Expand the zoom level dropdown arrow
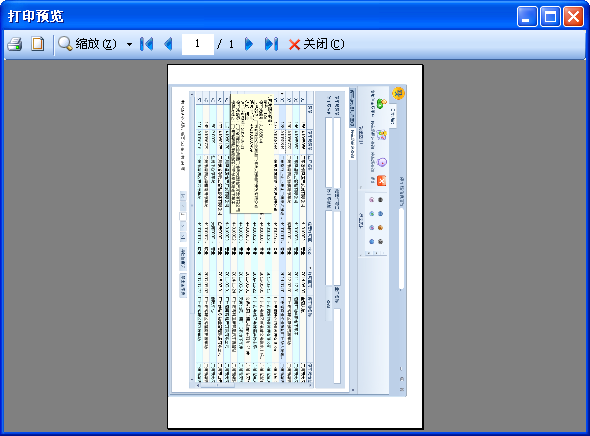The width and height of the screenshot is (590, 436). click(x=129, y=44)
